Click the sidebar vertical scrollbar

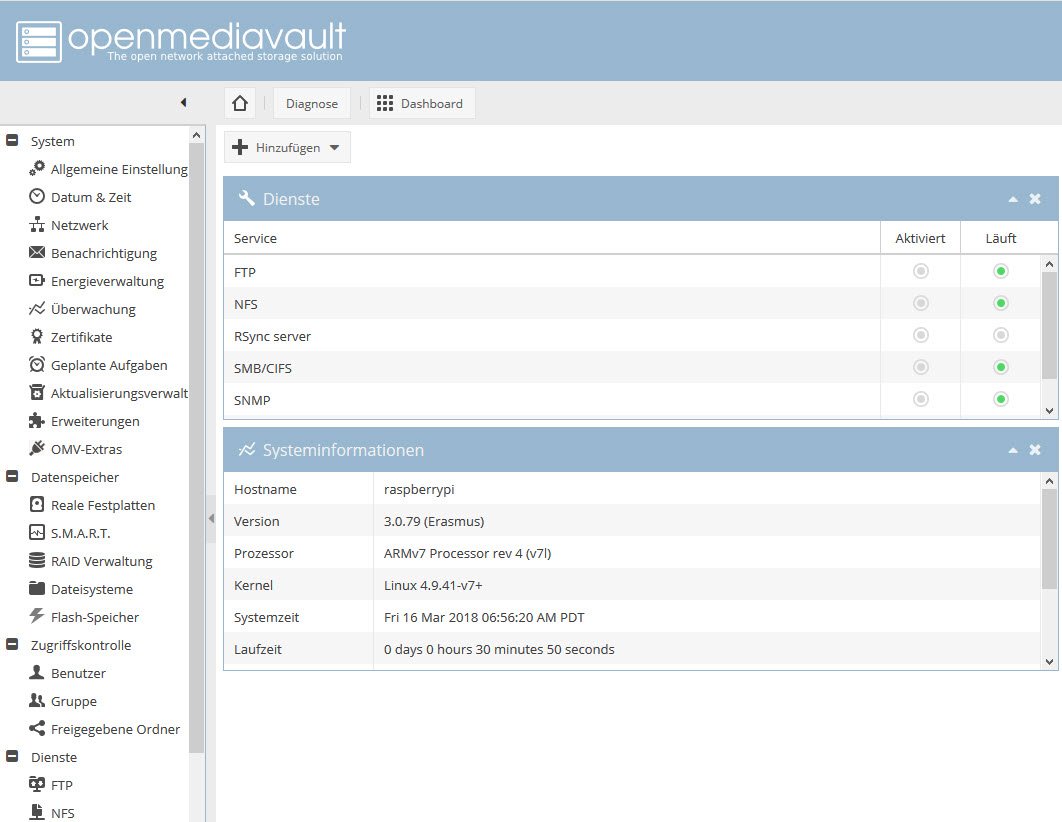click(x=196, y=447)
